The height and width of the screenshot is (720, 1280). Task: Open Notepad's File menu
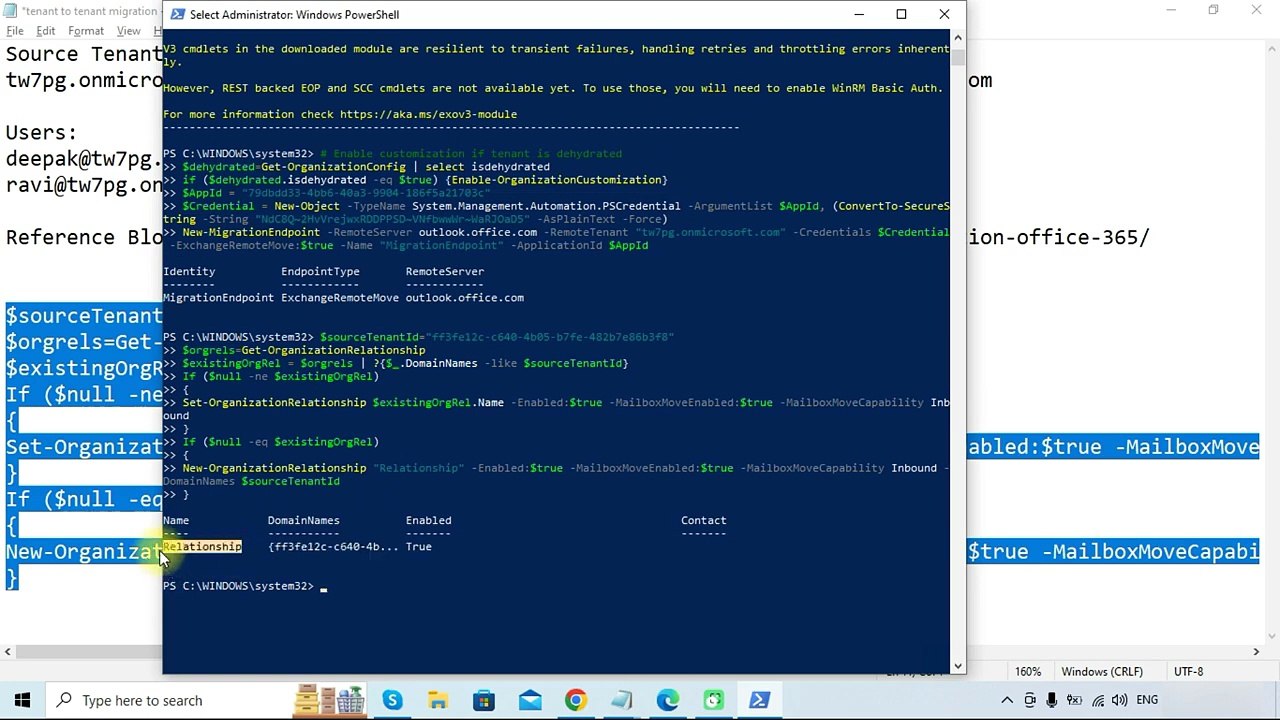tap(15, 31)
